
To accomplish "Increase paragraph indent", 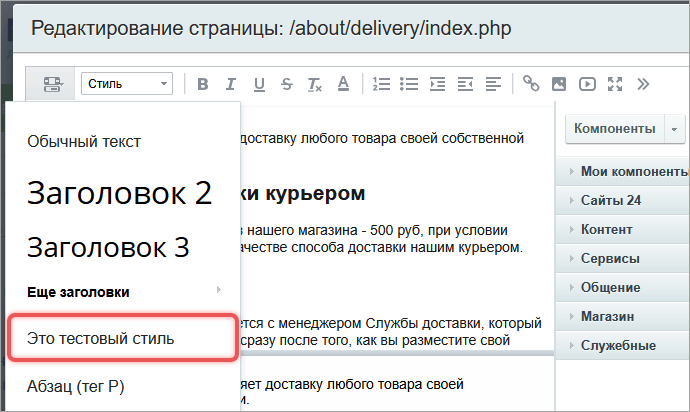I will pyautogui.click(x=437, y=84).
